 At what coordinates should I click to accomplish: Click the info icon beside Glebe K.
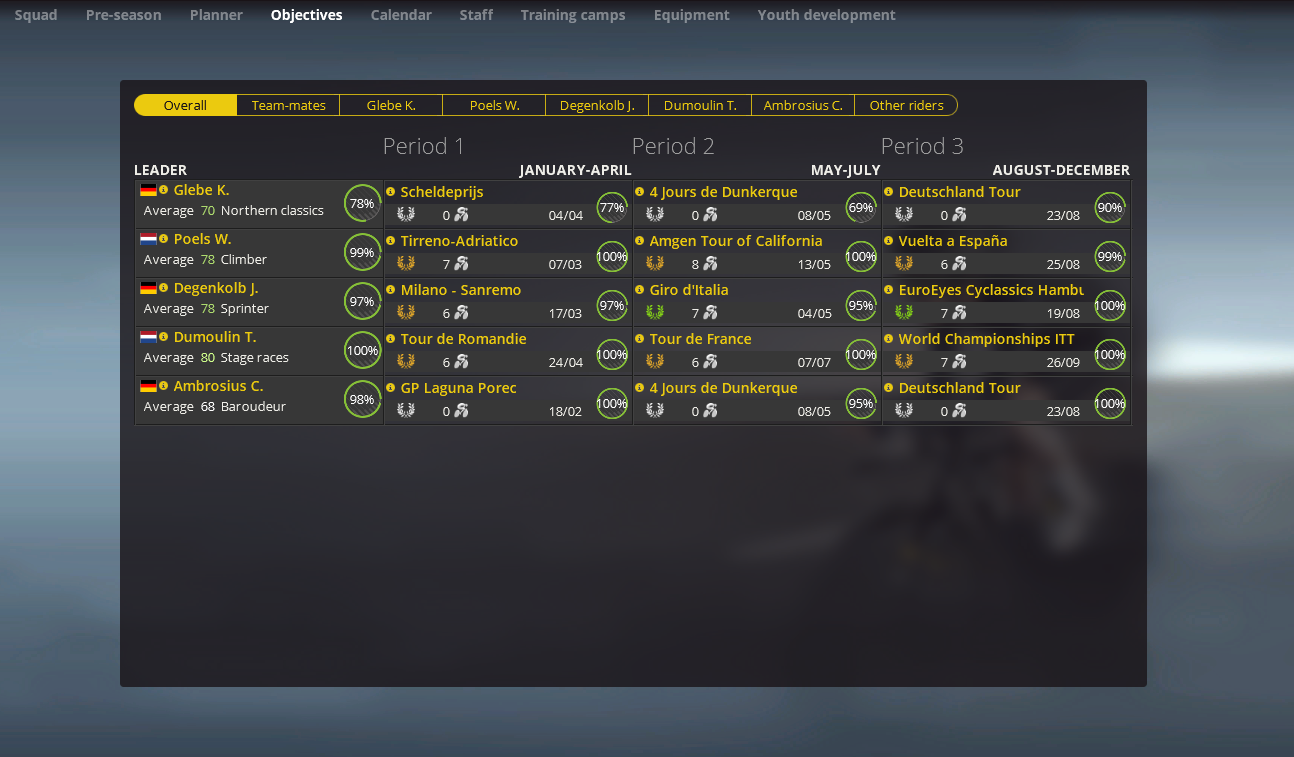tap(163, 190)
